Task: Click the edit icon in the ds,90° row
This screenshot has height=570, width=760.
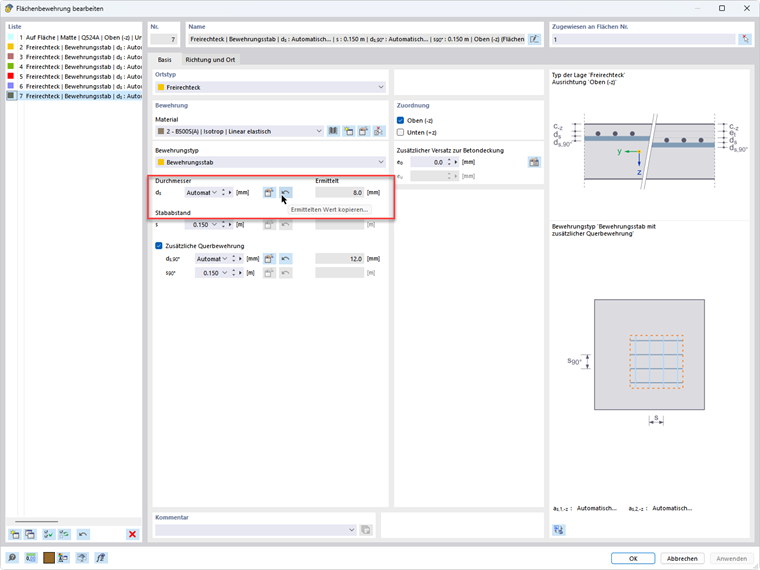Action: (x=269, y=259)
